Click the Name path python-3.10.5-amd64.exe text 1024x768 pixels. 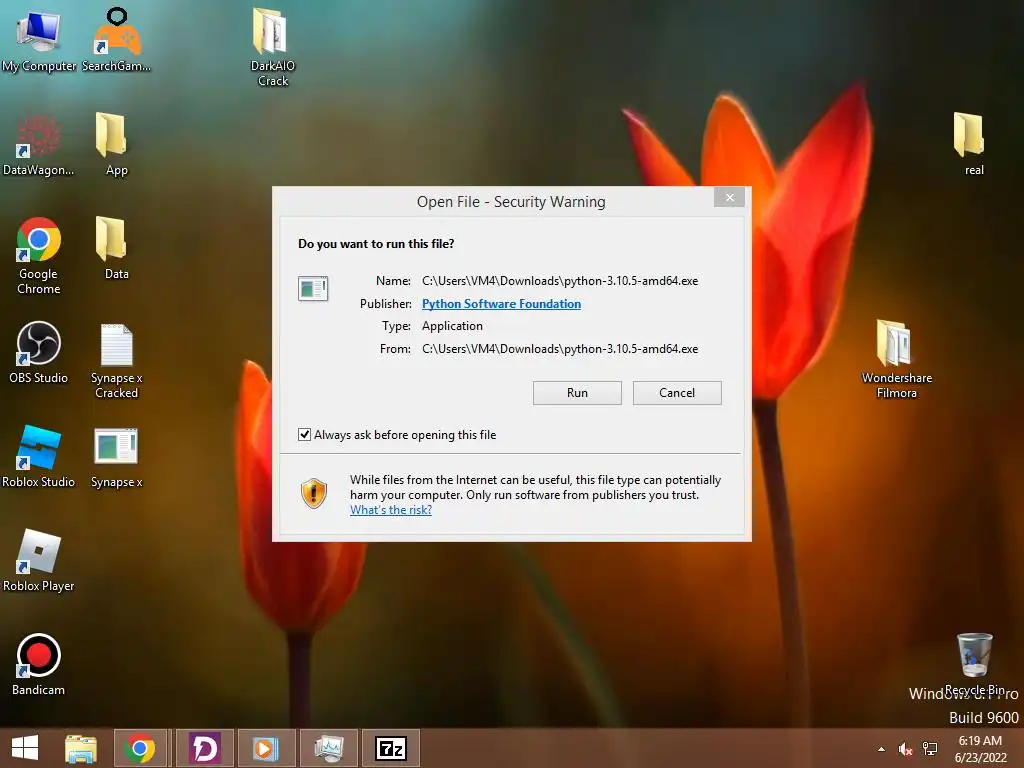point(560,281)
